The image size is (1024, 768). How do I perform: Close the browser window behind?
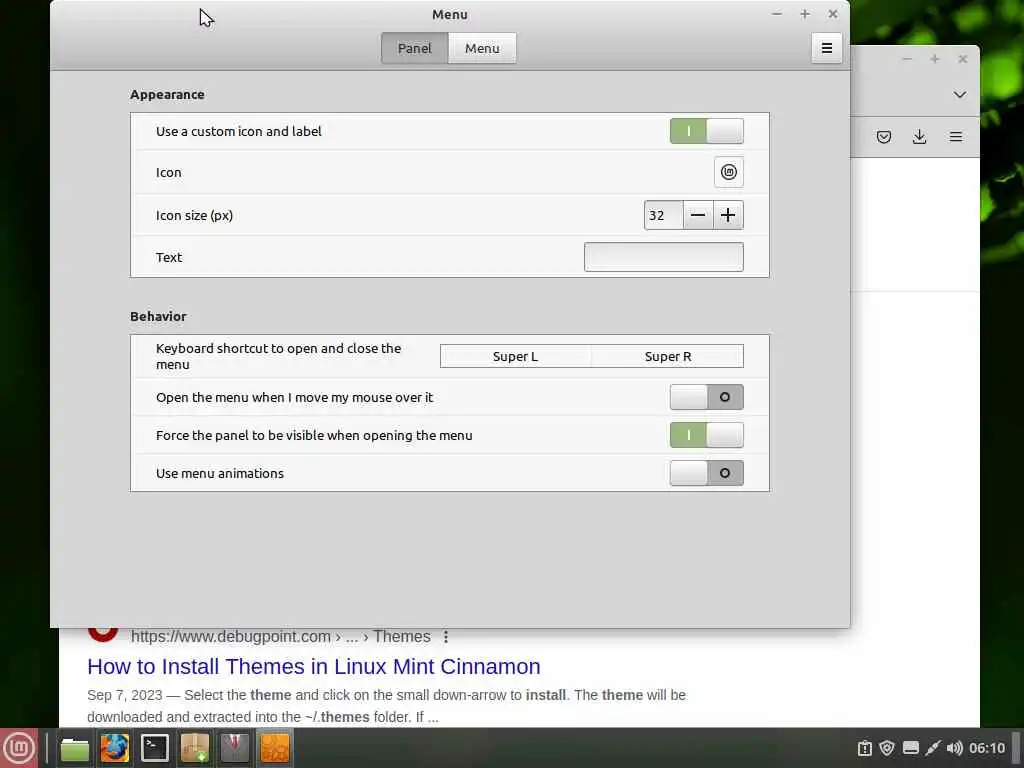point(963,59)
